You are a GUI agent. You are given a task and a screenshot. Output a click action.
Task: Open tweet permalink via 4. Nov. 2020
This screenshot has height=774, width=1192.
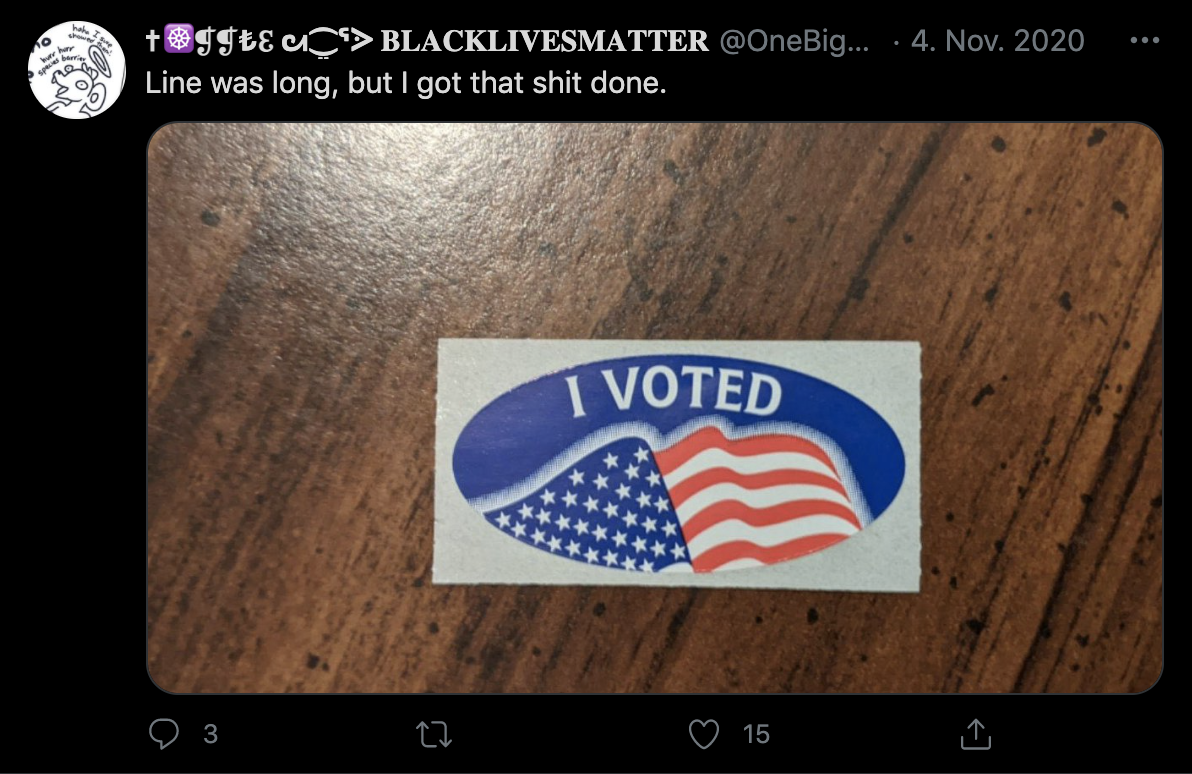[x=997, y=40]
